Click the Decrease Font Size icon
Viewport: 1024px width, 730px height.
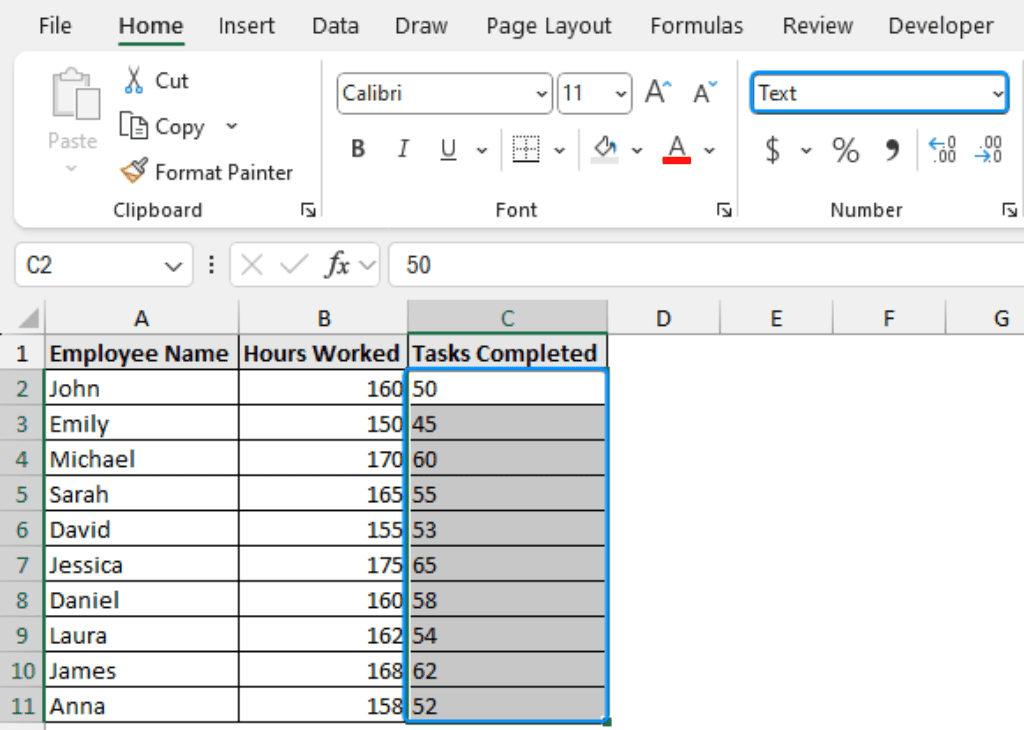coord(705,93)
